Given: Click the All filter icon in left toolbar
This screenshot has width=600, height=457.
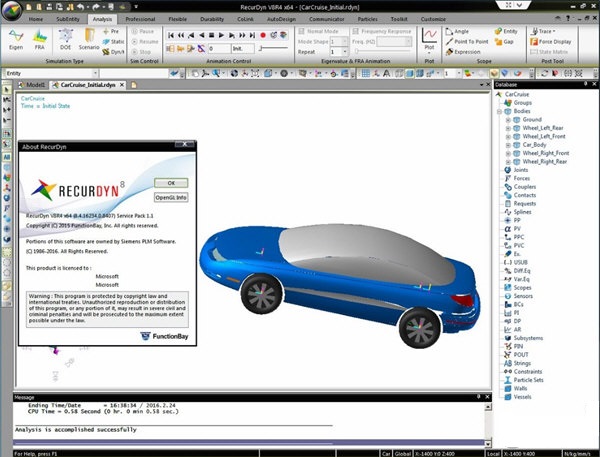Looking at the screenshot, I should [7, 157].
